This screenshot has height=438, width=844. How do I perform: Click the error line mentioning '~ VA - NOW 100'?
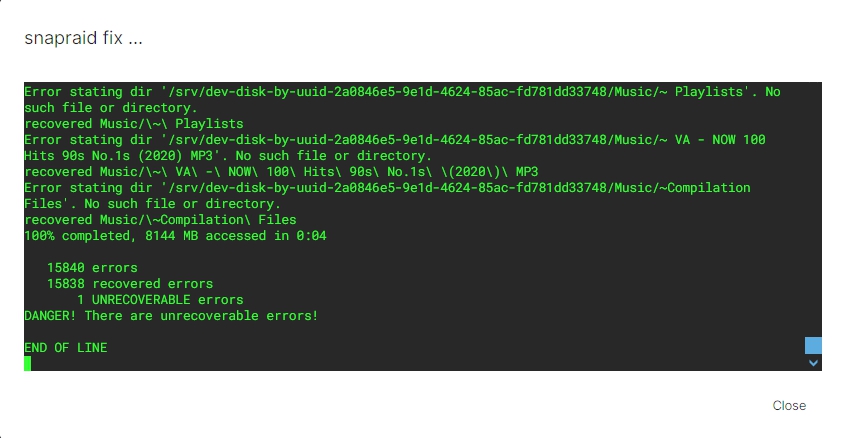(x=395, y=140)
